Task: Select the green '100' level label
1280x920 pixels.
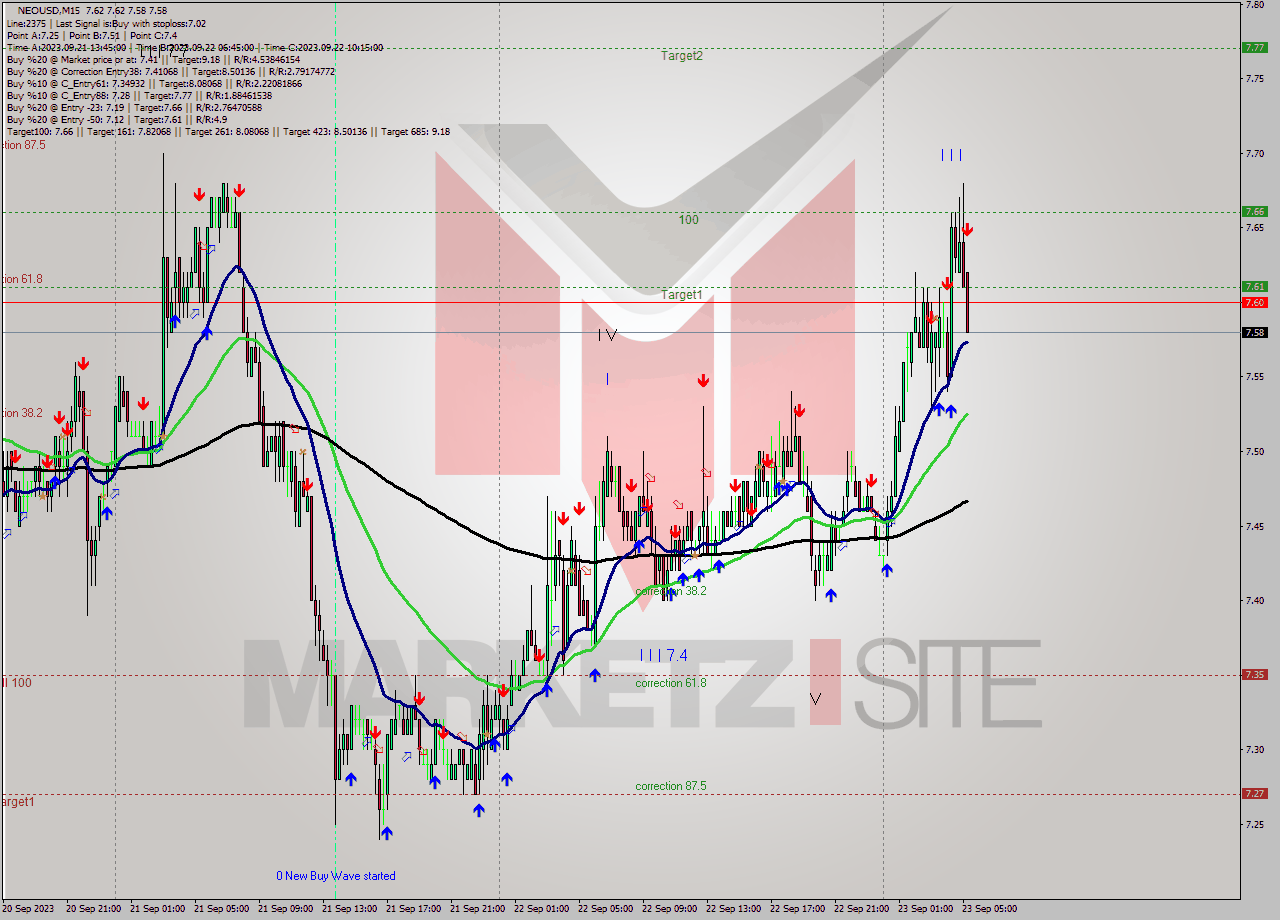Action: point(689,220)
